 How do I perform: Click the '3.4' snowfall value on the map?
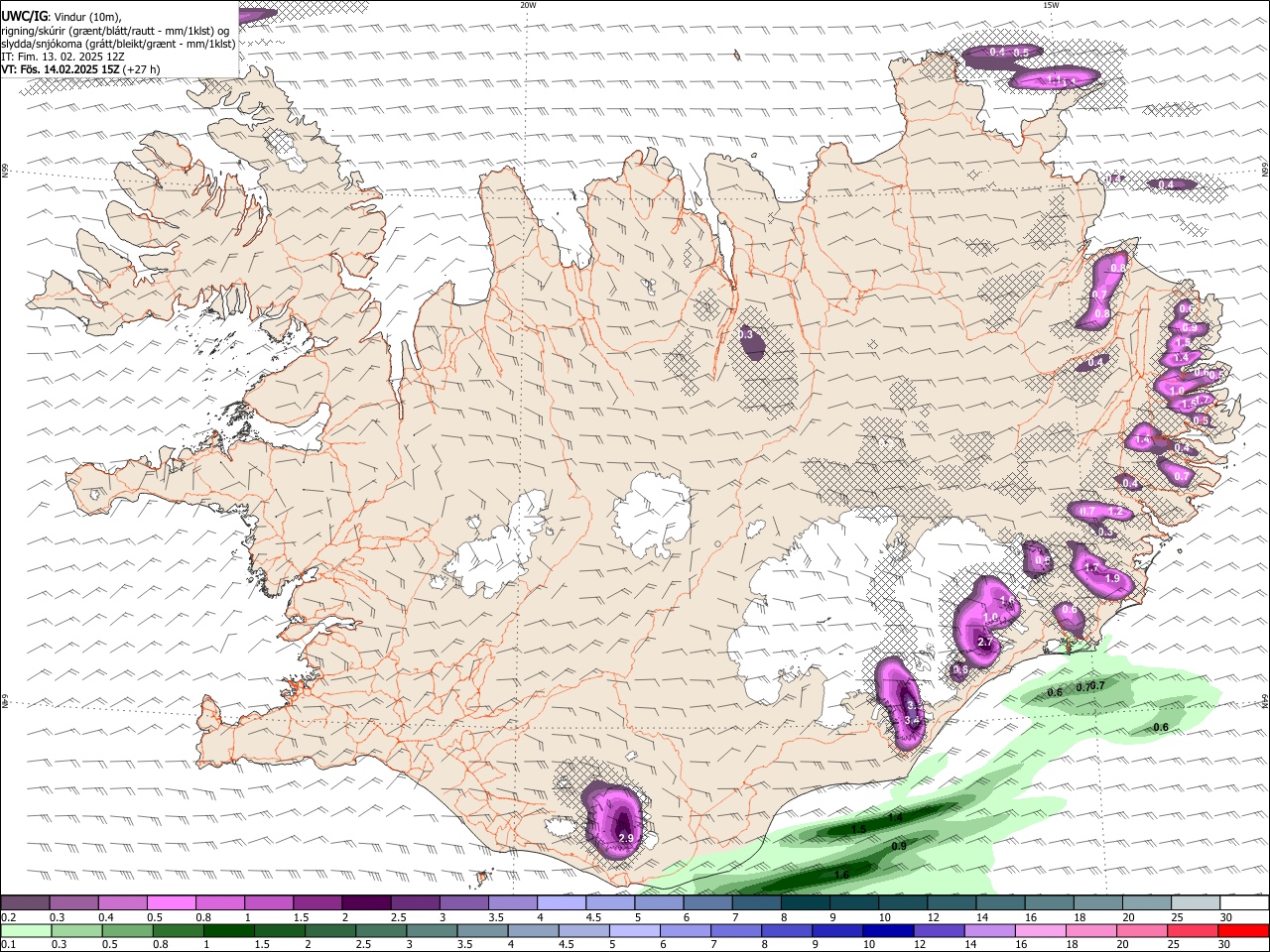[x=914, y=720]
